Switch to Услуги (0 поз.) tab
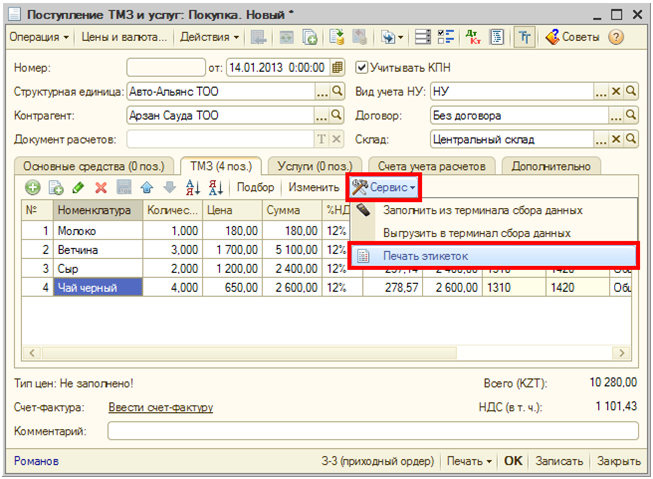Image resolution: width=653 pixels, height=479 pixels. click(313, 165)
